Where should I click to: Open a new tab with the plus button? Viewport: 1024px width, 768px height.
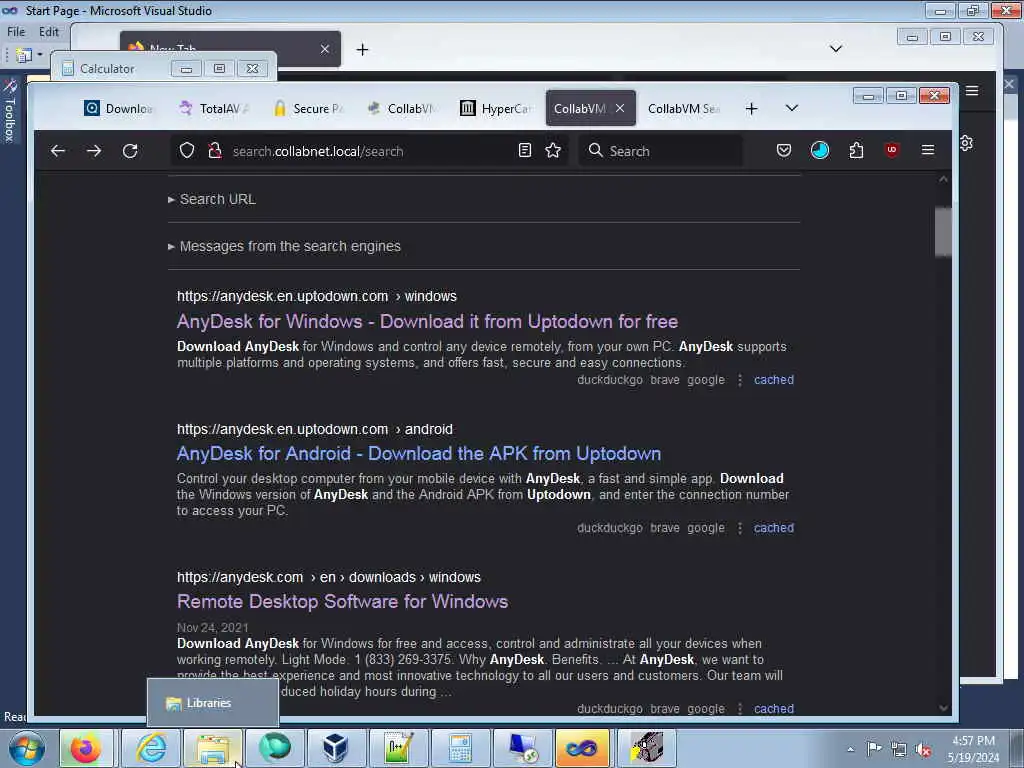pos(752,108)
